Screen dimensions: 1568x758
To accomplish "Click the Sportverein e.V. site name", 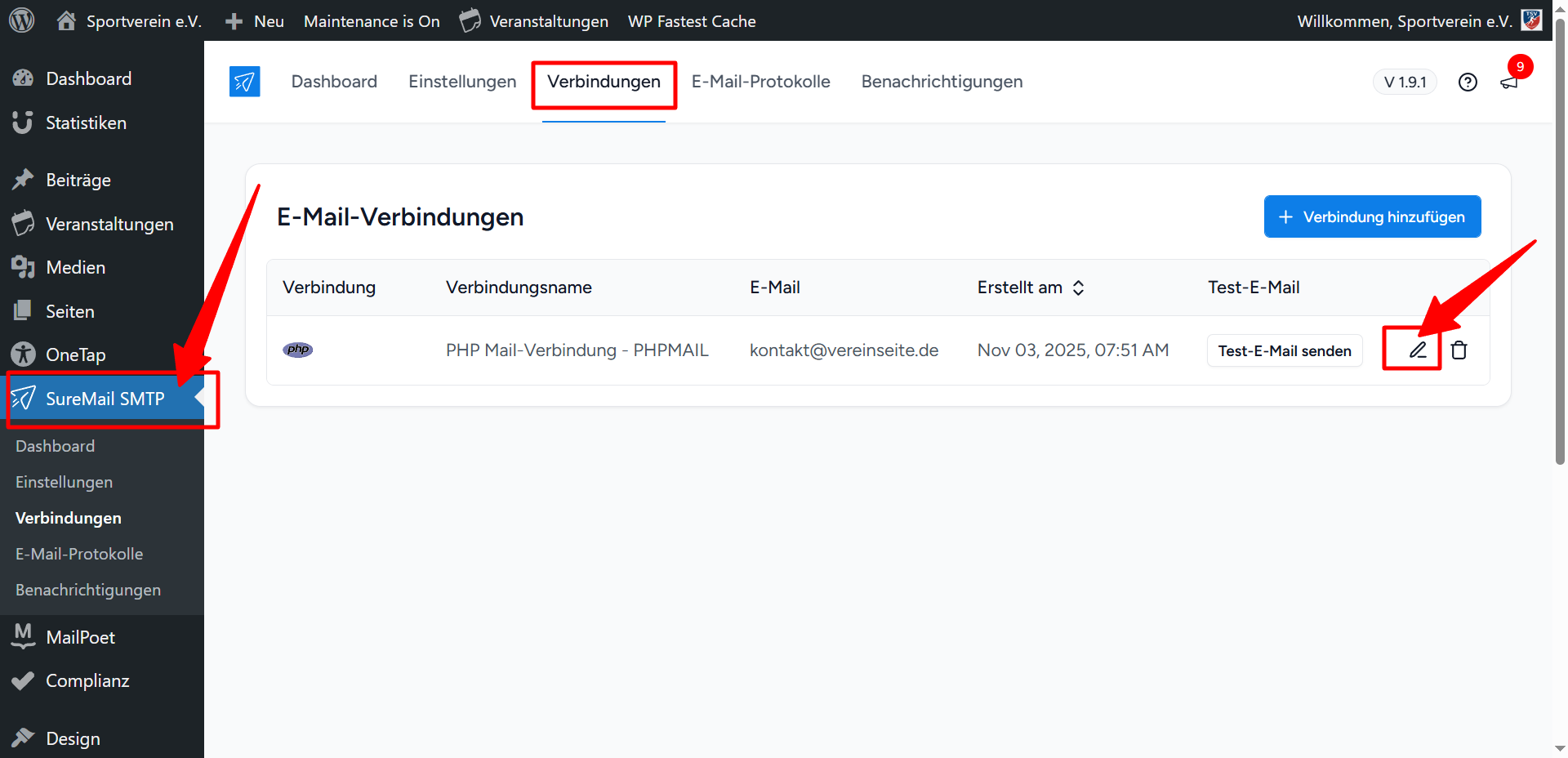I will tap(144, 21).
